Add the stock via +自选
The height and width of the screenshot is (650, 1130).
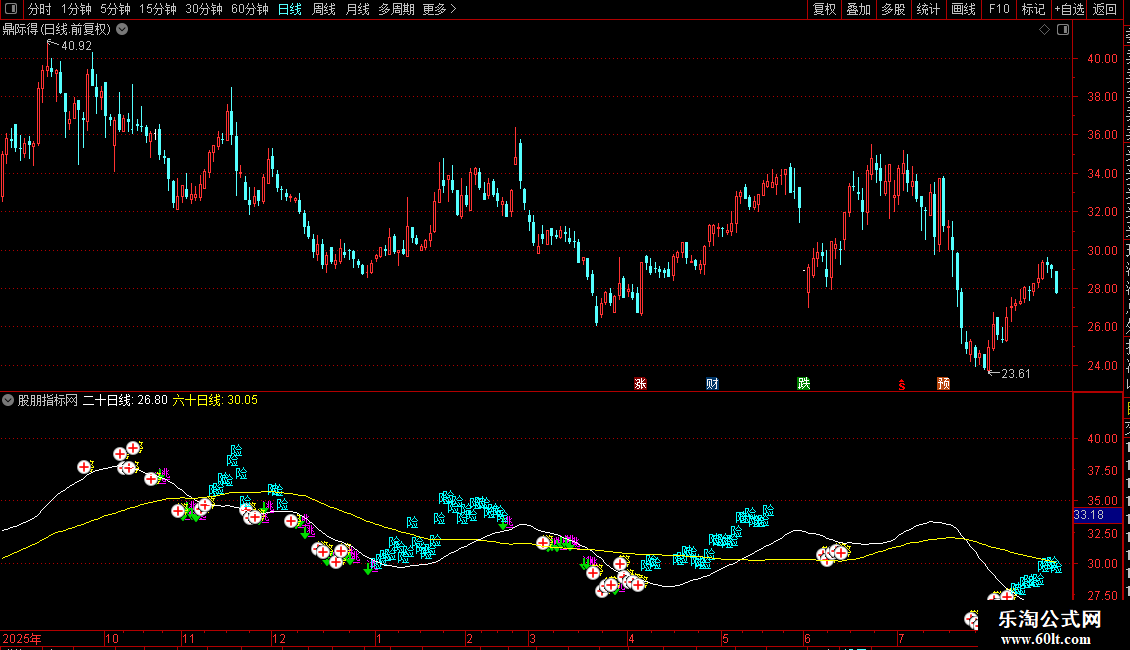tap(1069, 9)
